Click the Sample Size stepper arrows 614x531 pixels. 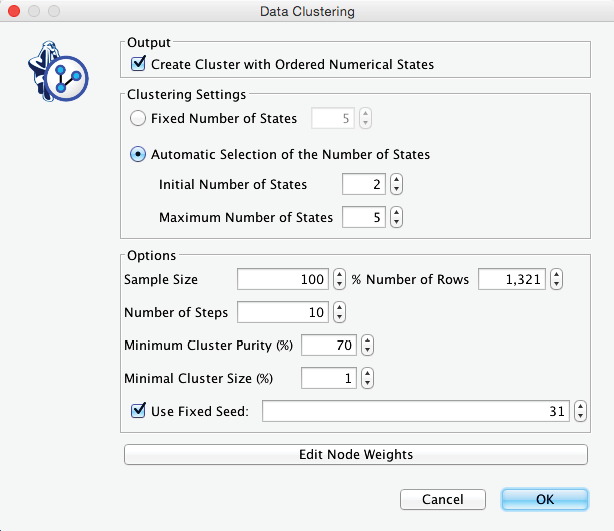click(x=339, y=280)
